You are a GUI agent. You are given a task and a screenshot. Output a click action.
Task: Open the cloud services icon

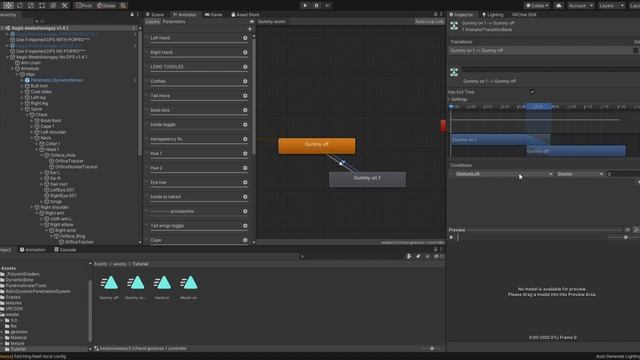[x=559, y=6]
